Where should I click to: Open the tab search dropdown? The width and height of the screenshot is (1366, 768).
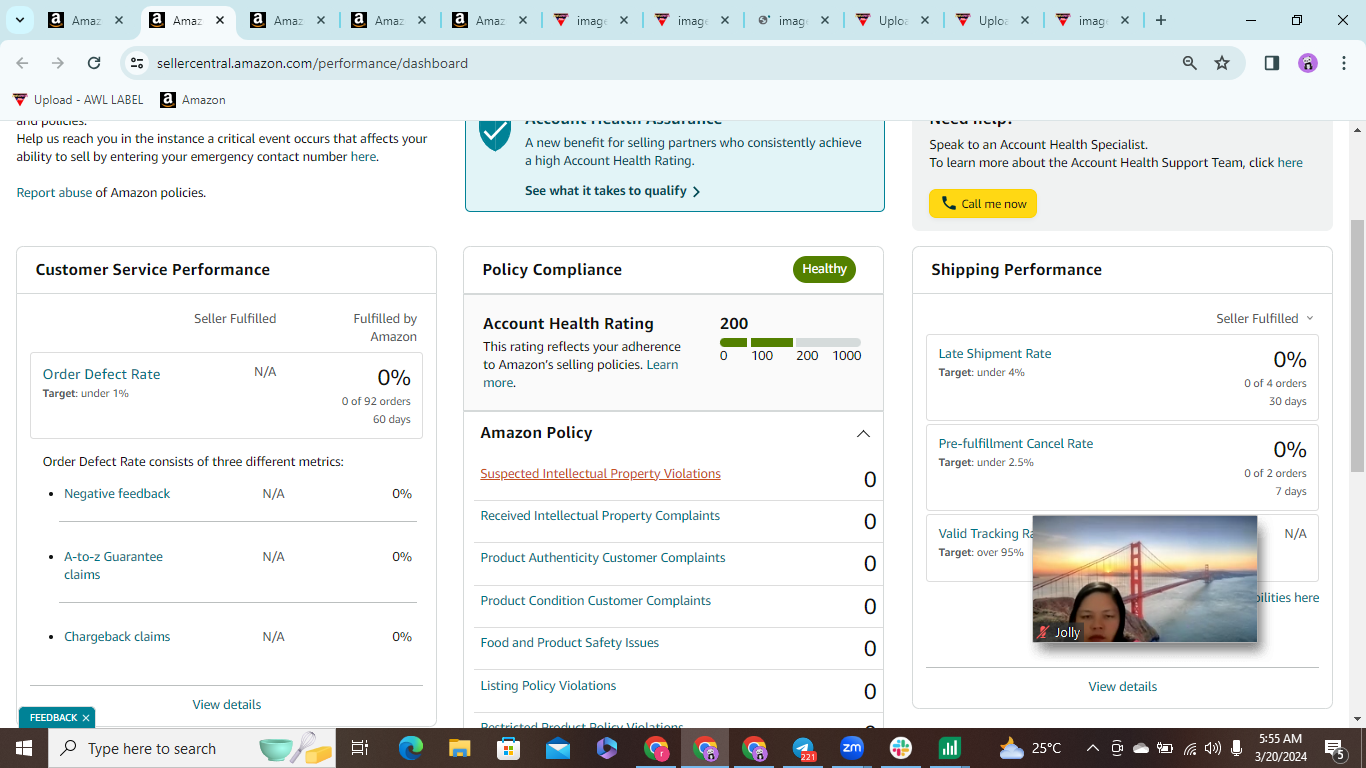click(19, 20)
